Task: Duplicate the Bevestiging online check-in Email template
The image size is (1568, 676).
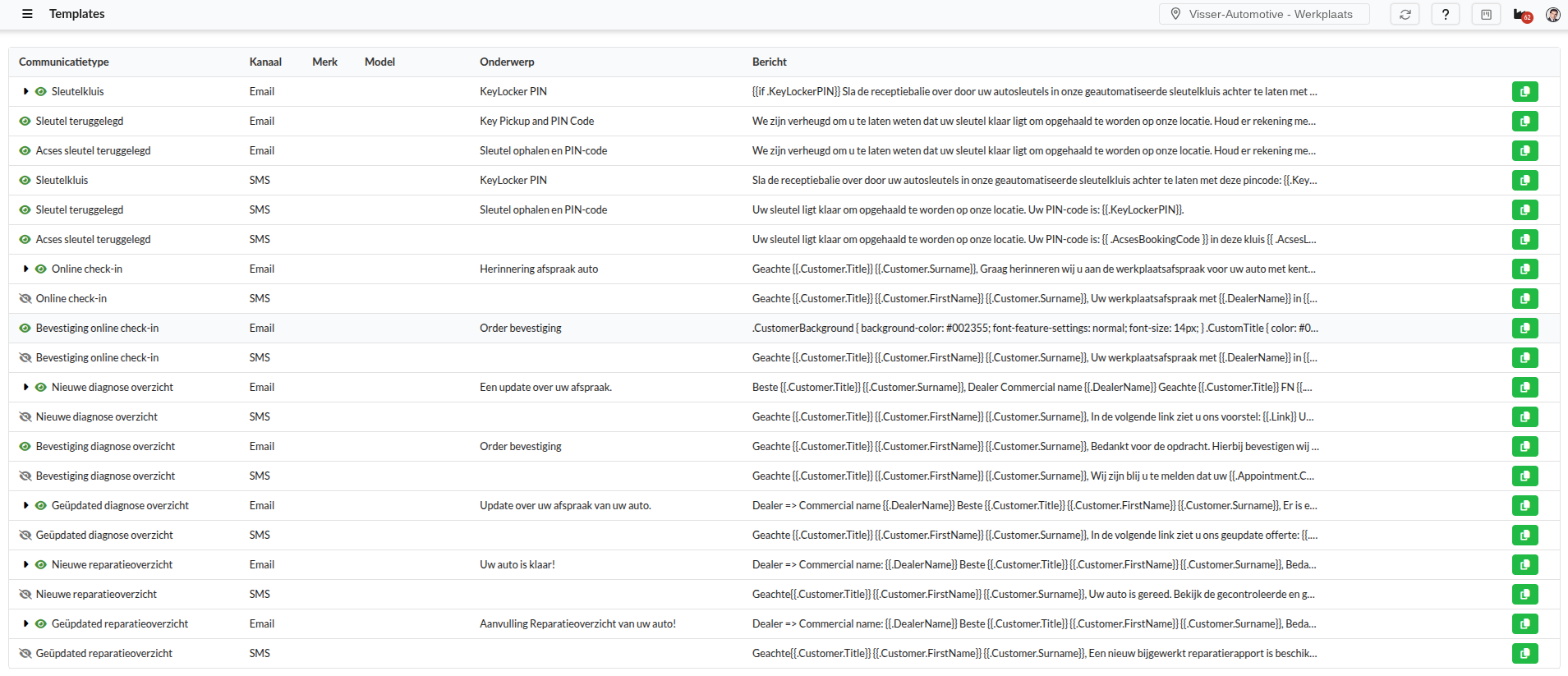Action: 1524,329
